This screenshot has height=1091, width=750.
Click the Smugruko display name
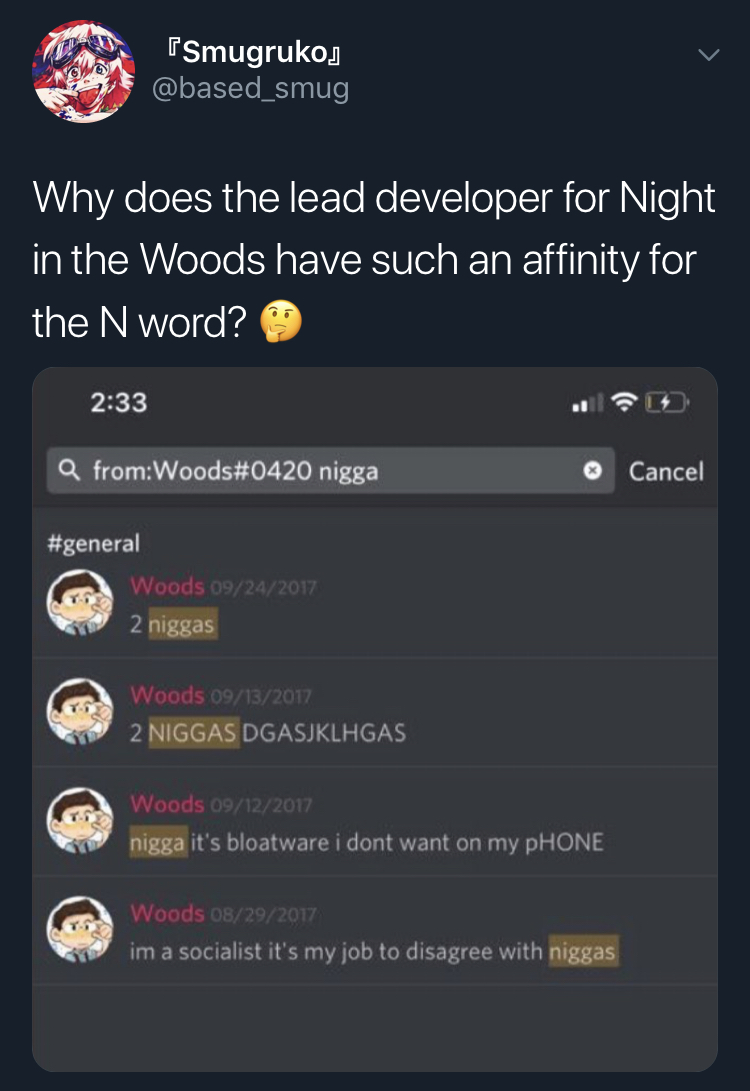pyautogui.click(x=253, y=51)
